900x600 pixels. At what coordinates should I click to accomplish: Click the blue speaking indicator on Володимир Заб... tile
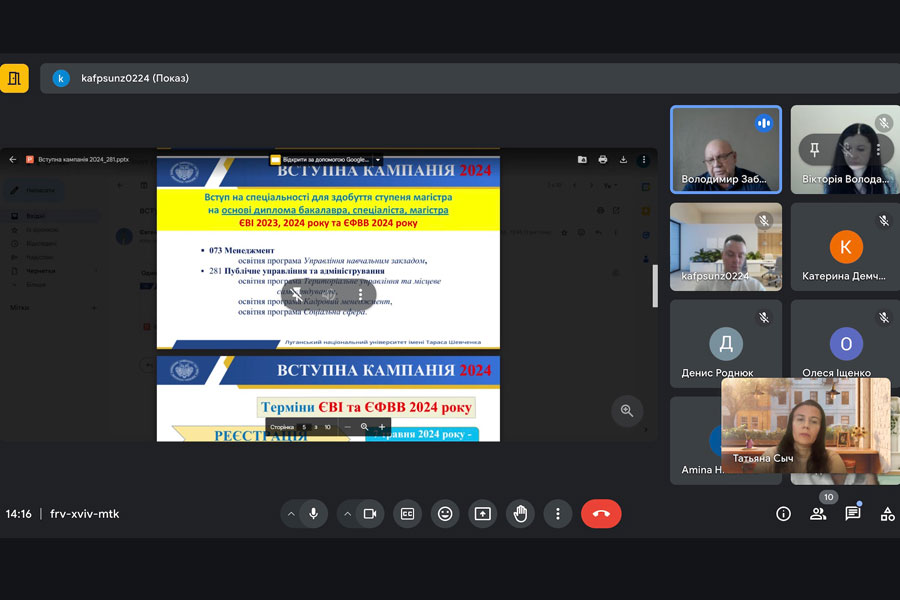click(763, 123)
